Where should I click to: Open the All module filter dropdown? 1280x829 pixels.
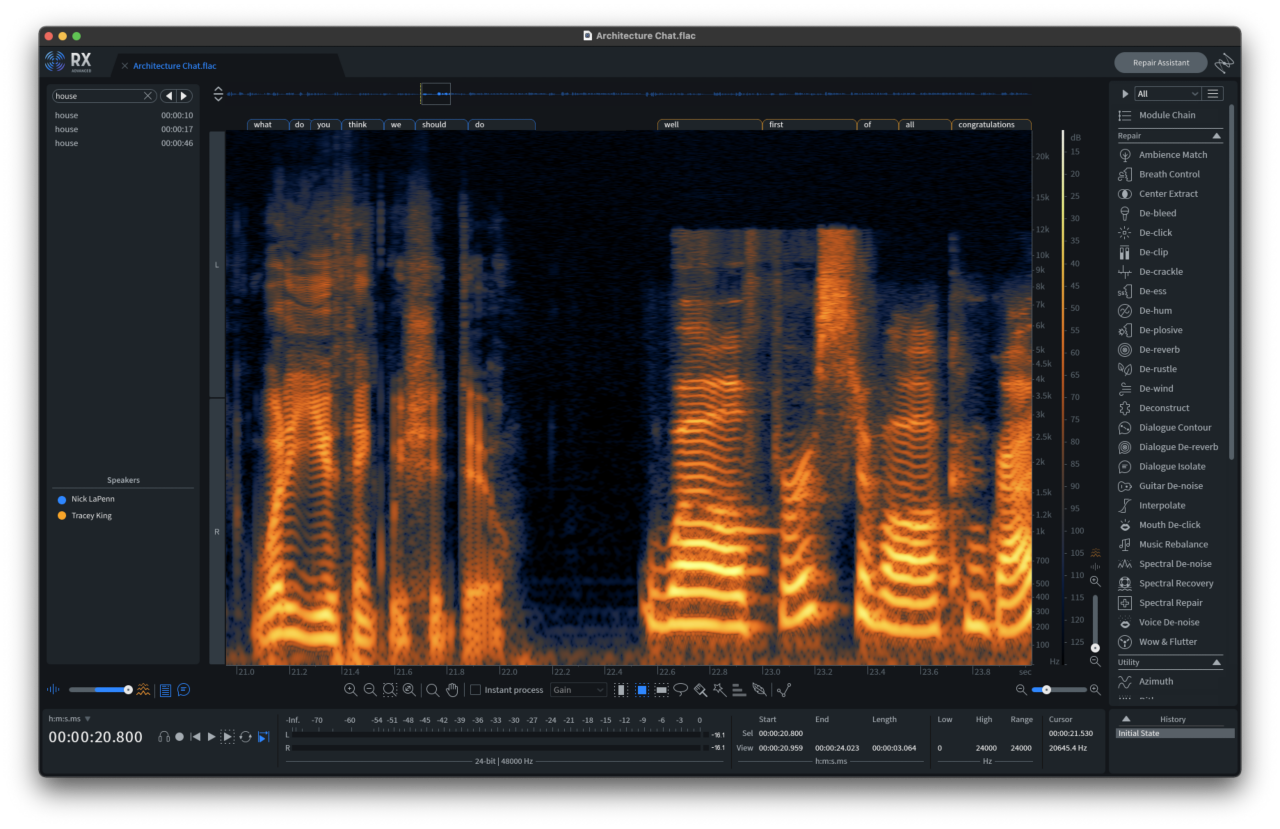(1166, 94)
